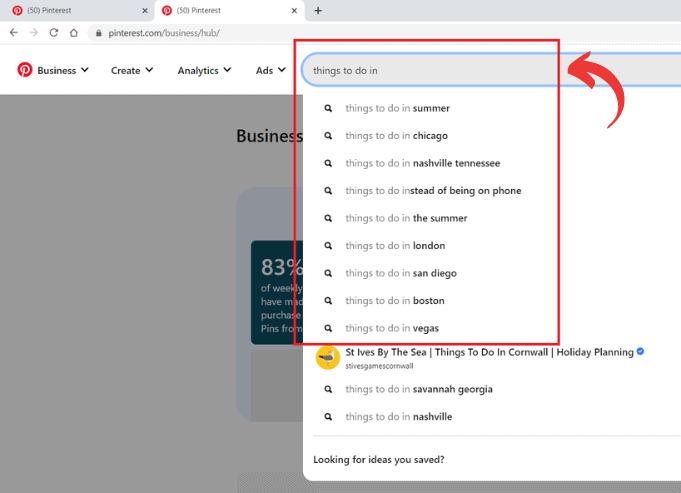Expand the Analytics dropdown
This screenshot has height=493, width=681.
[204, 70]
